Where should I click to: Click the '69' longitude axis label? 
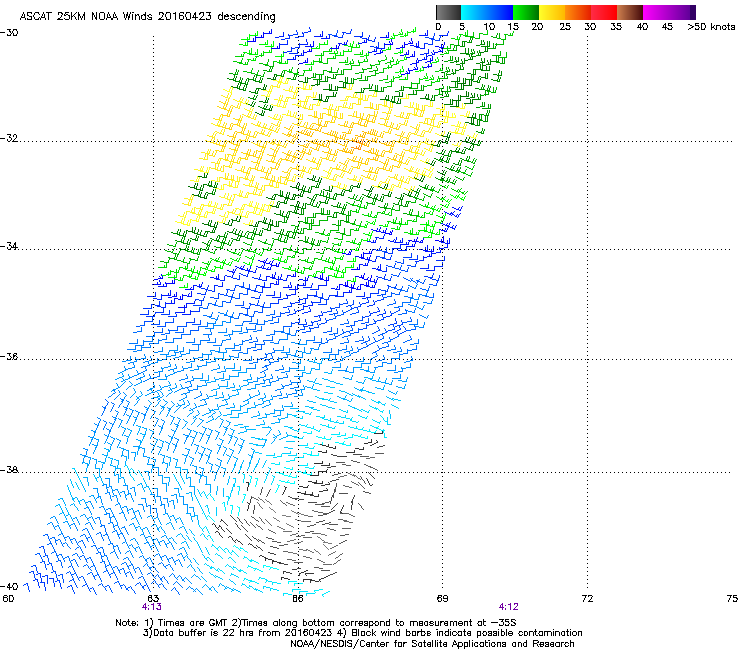point(442,599)
